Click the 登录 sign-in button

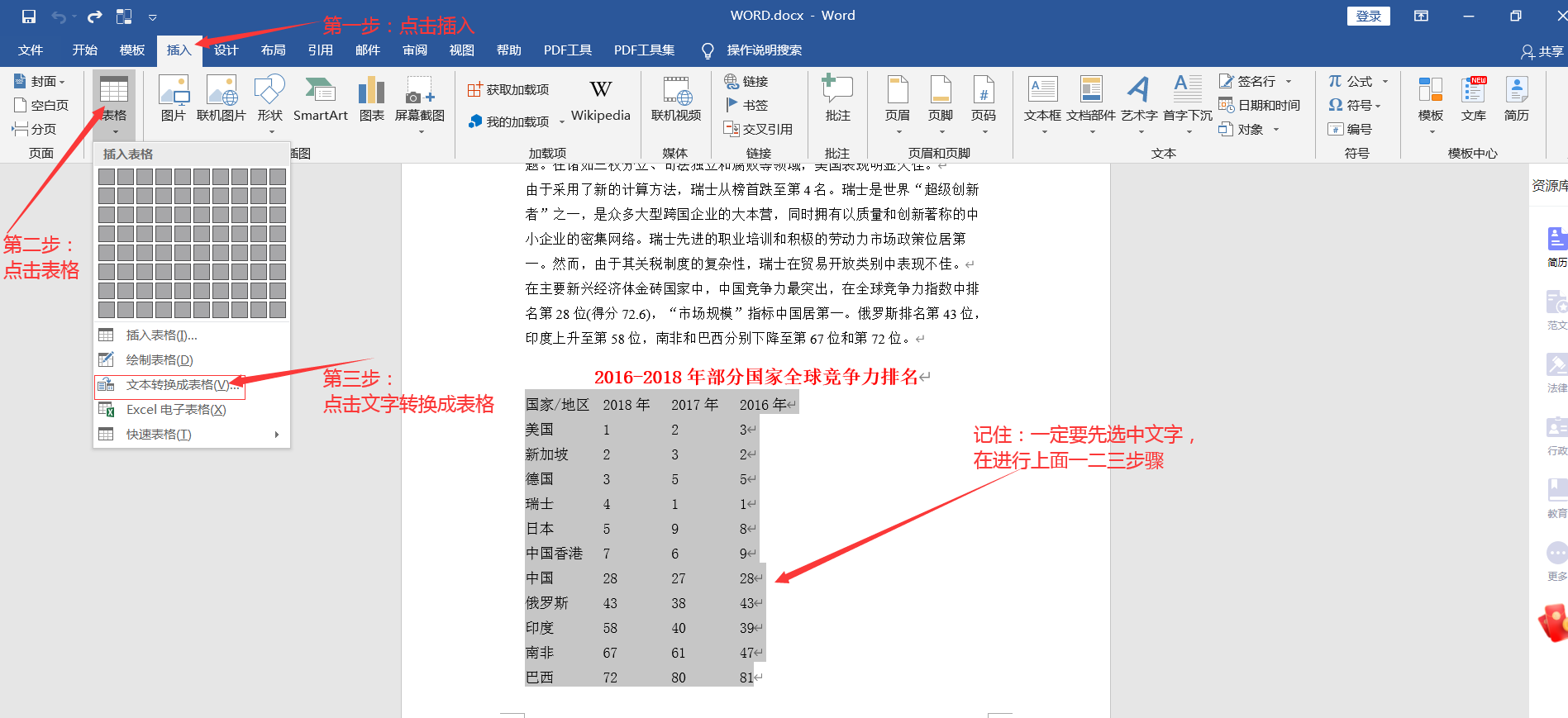tap(1369, 16)
